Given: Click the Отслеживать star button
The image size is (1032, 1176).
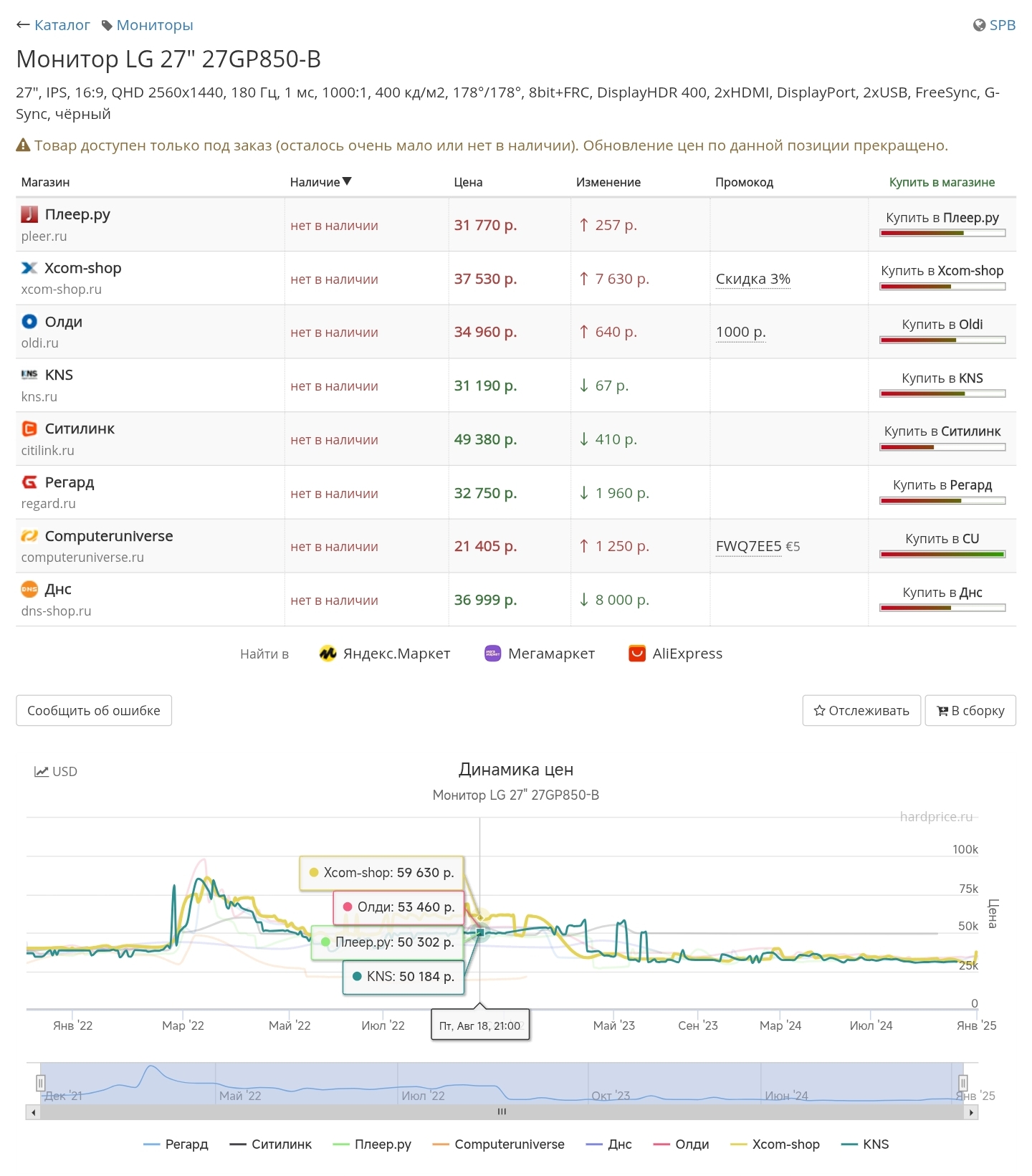Looking at the screenshot, I should (x=861, y=710).
